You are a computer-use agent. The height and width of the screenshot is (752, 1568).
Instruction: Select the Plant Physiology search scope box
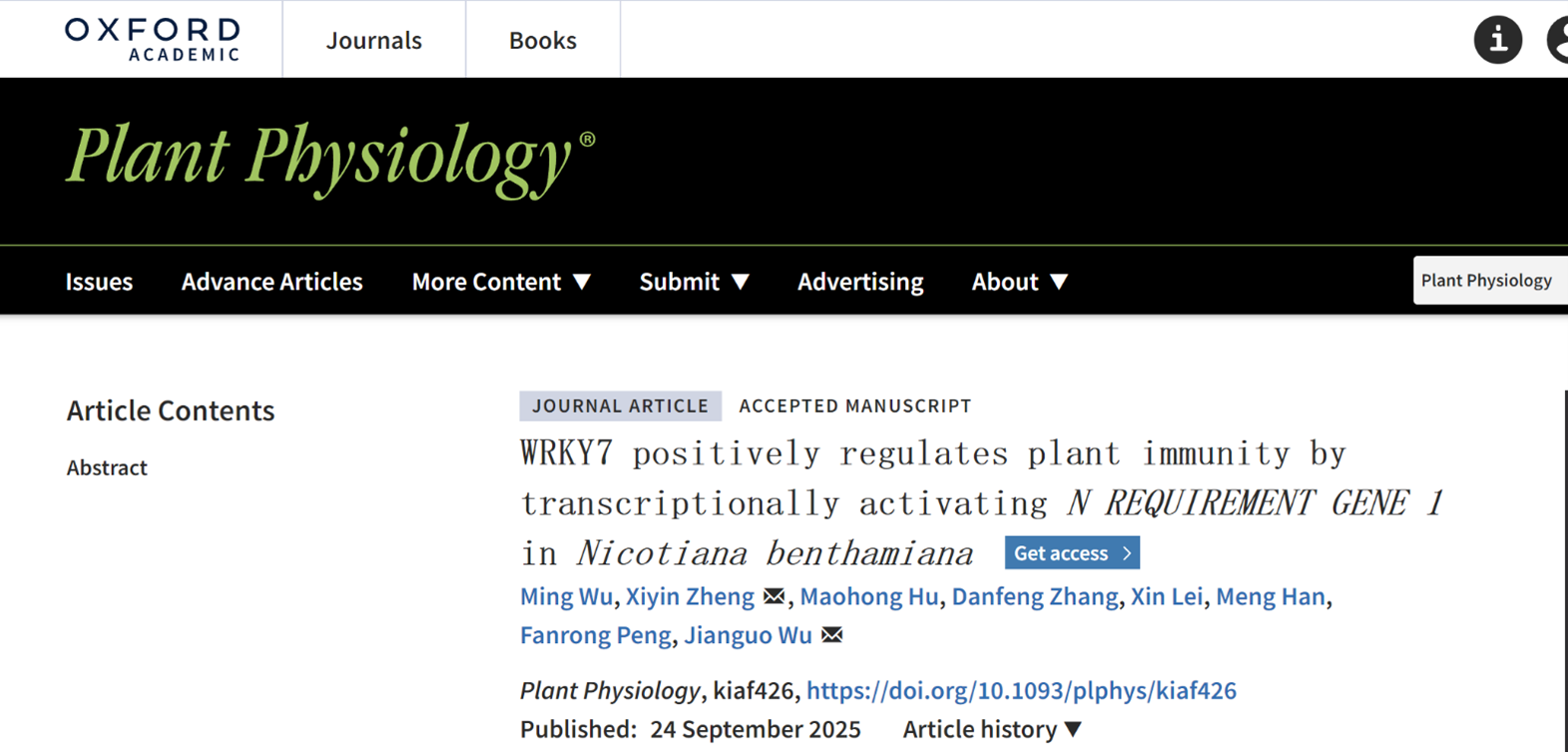[1487, 281]
